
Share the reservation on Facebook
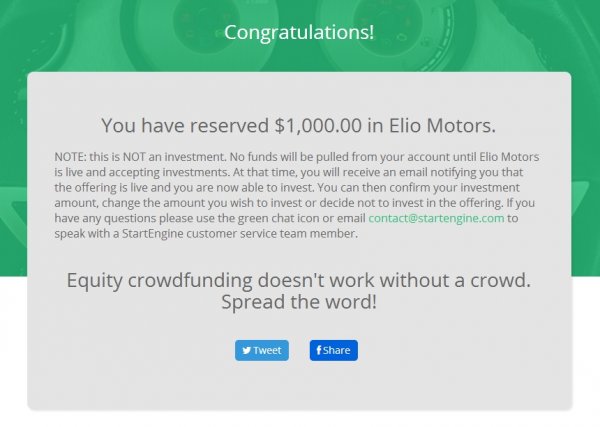pyautogui.click(x=334, y=350)
